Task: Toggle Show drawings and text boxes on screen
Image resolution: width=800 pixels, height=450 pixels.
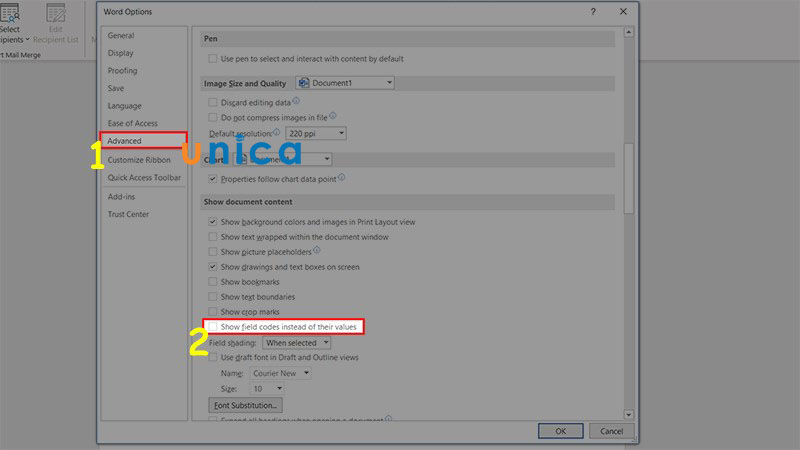Action: (213, 267)
